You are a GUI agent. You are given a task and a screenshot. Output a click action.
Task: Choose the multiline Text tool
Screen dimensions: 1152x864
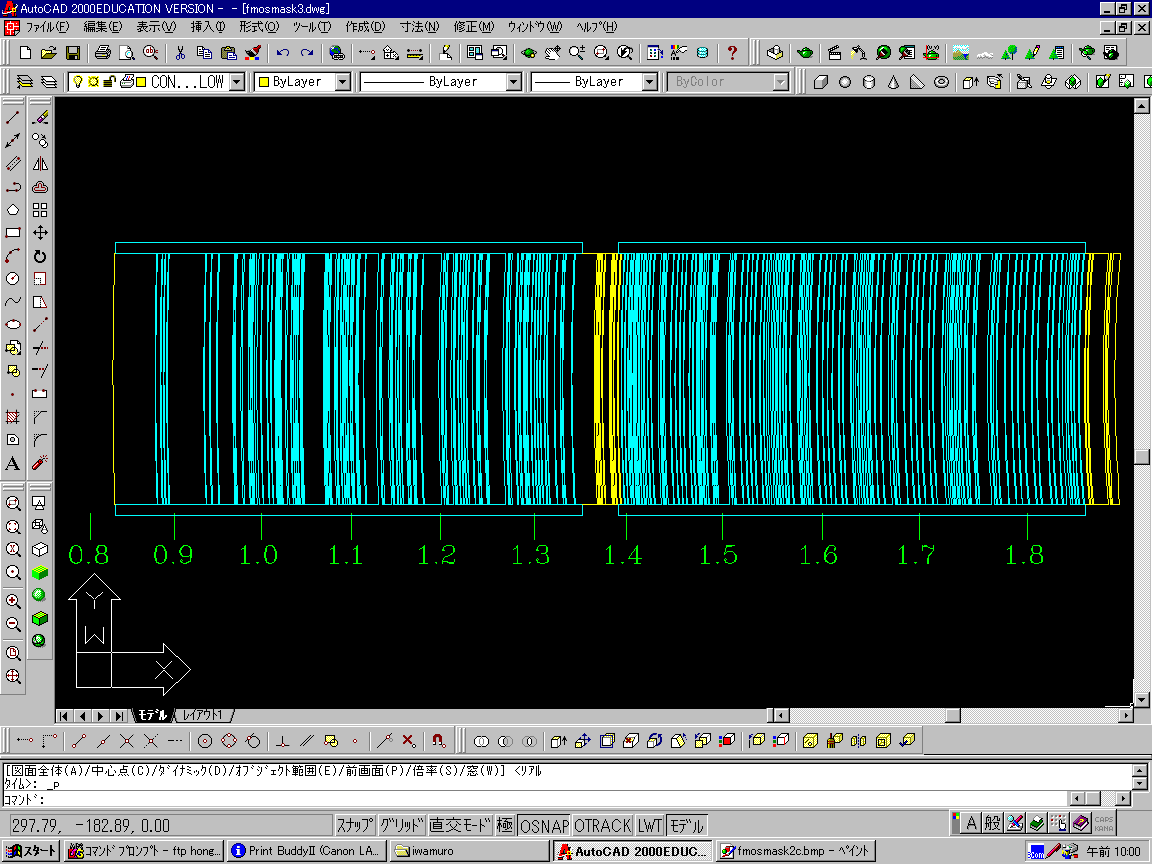point(13,463)
